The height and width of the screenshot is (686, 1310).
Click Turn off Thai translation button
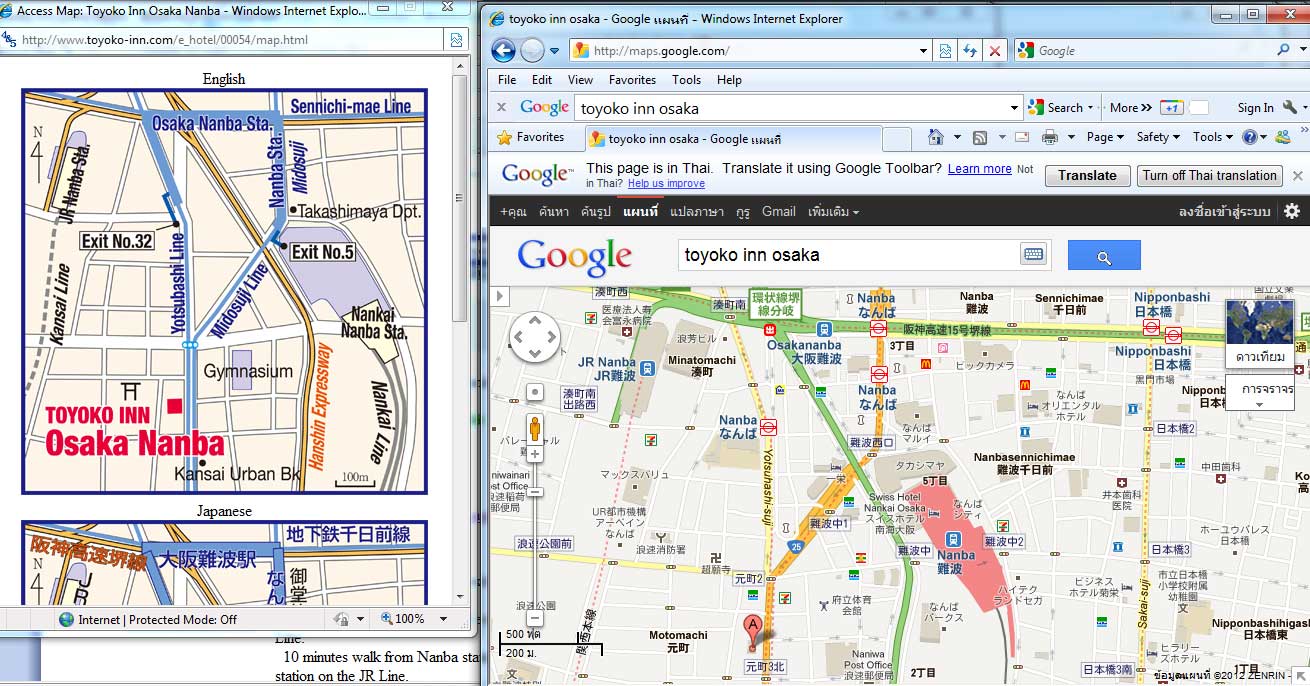pyautogui.click(x=1210, y=175)
